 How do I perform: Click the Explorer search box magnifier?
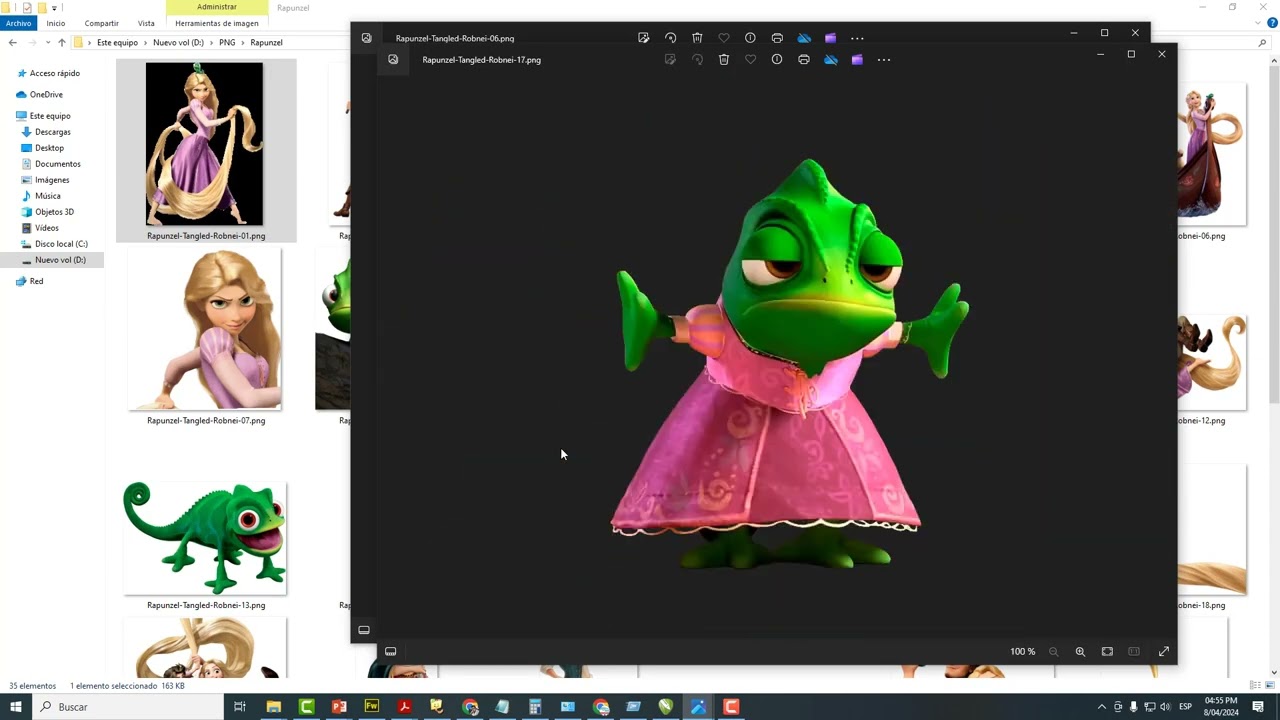[1262, 43]
